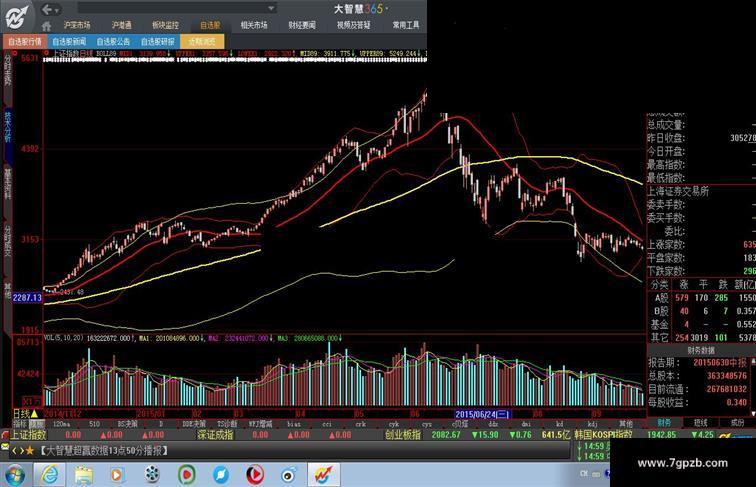756x487 pixels.
Task: Click the 大智慧 arrow logo icon
Action: click(16, 17)
